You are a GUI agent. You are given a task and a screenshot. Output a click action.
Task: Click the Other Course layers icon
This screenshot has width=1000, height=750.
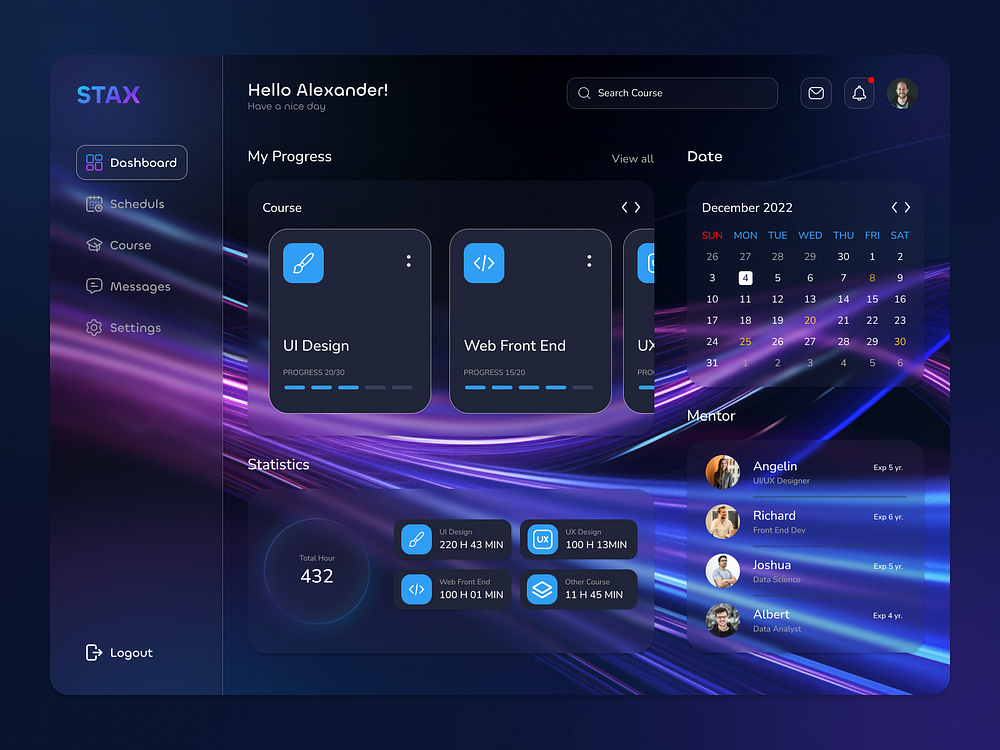point(542,589)
